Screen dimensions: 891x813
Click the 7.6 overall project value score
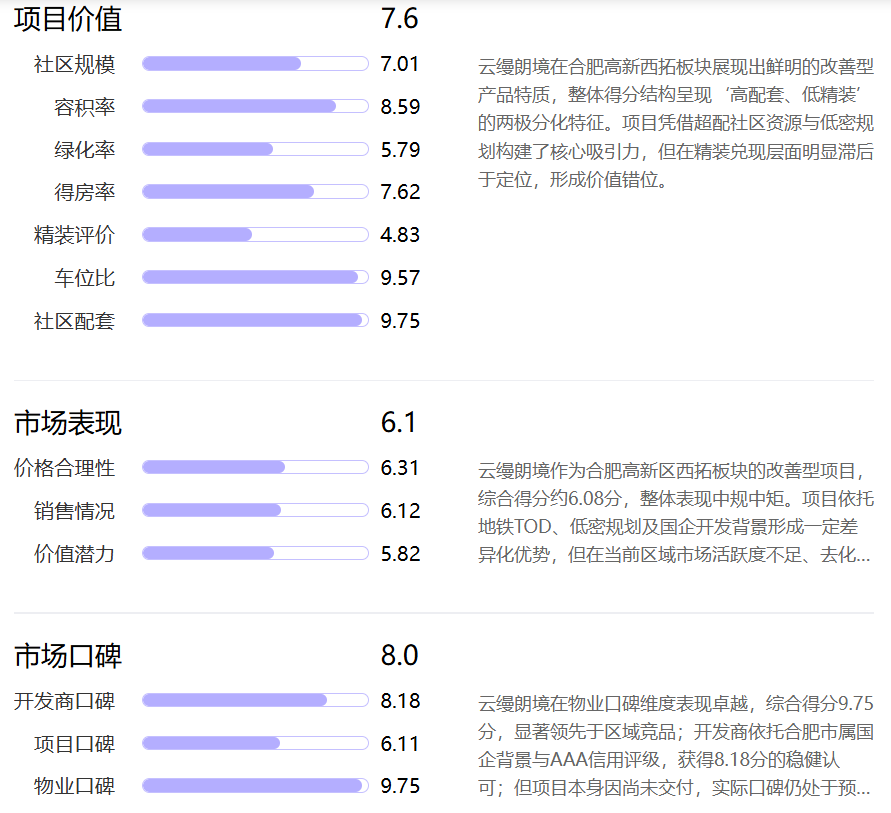[399, 19]
